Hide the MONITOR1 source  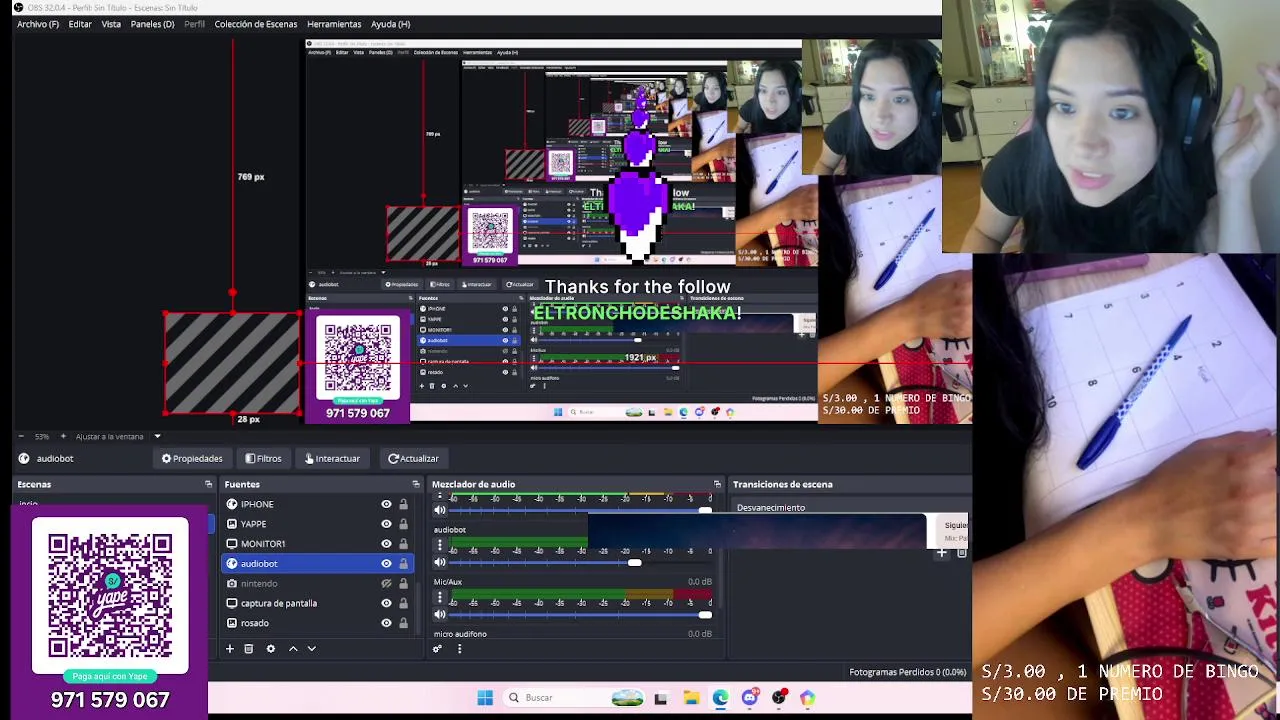(x=386, y=544)
